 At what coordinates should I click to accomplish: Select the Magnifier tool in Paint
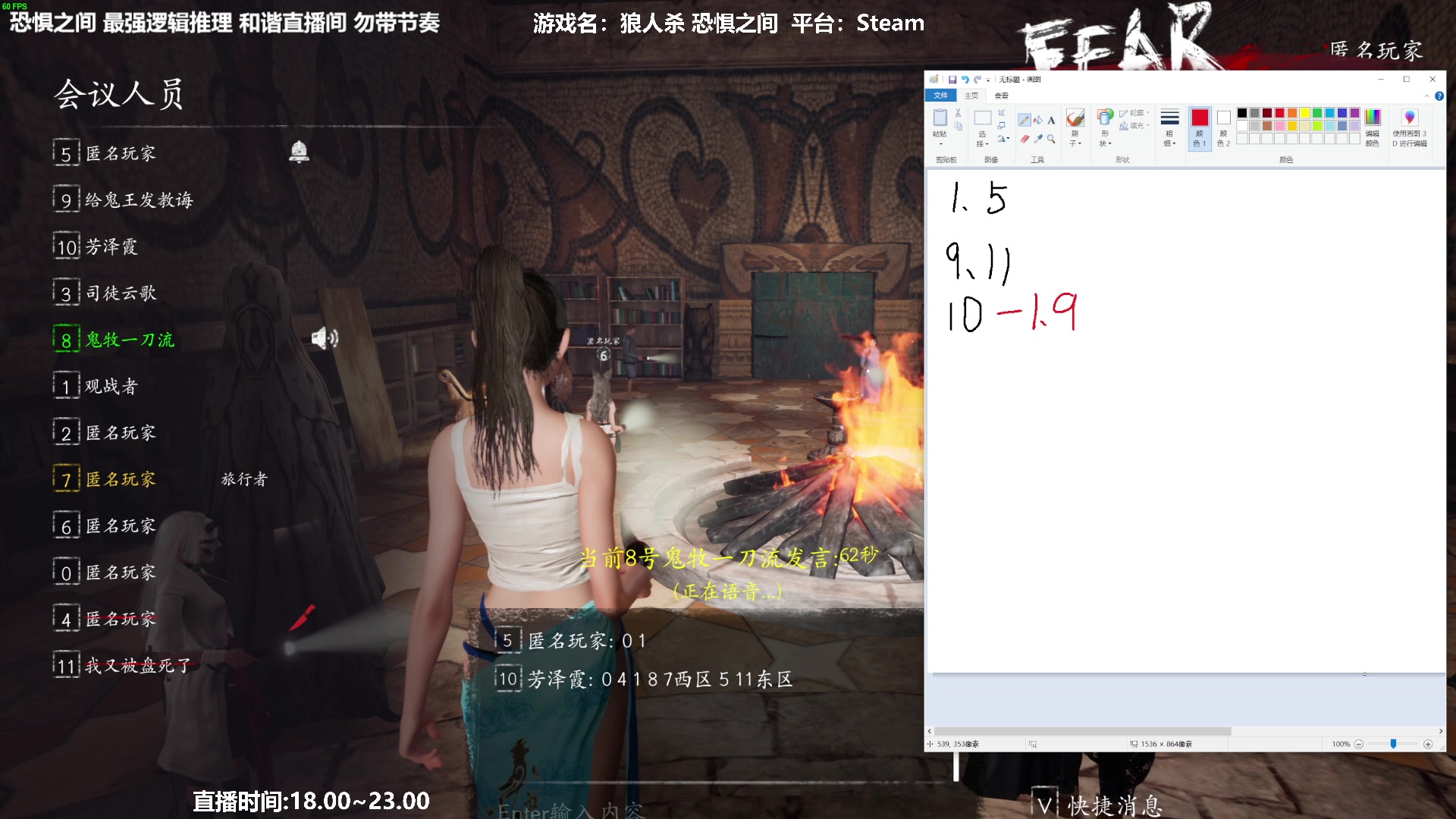pos(1051,139)
